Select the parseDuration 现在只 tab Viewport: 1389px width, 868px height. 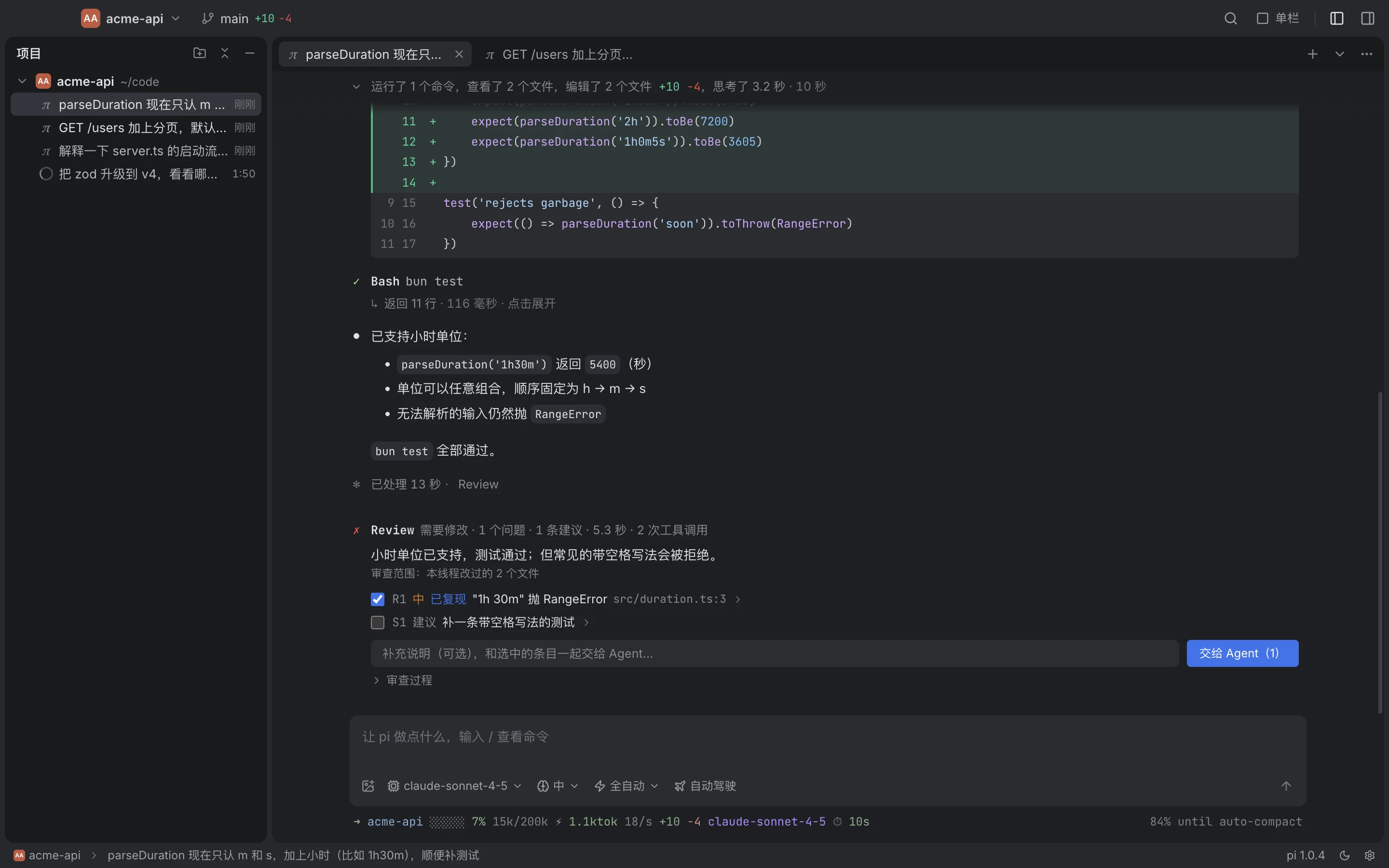[375, 54]
